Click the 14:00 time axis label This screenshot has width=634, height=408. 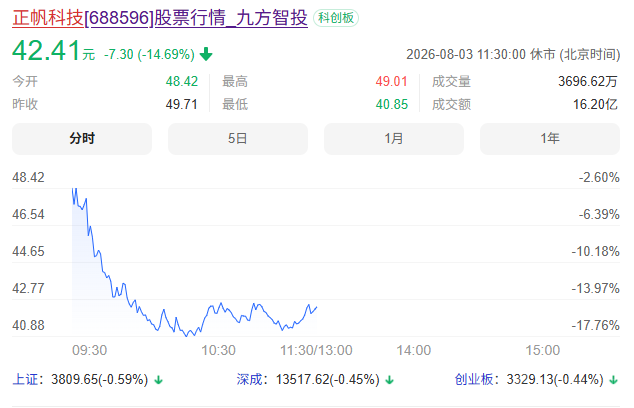pyautogui.click(x=414, y=350)
